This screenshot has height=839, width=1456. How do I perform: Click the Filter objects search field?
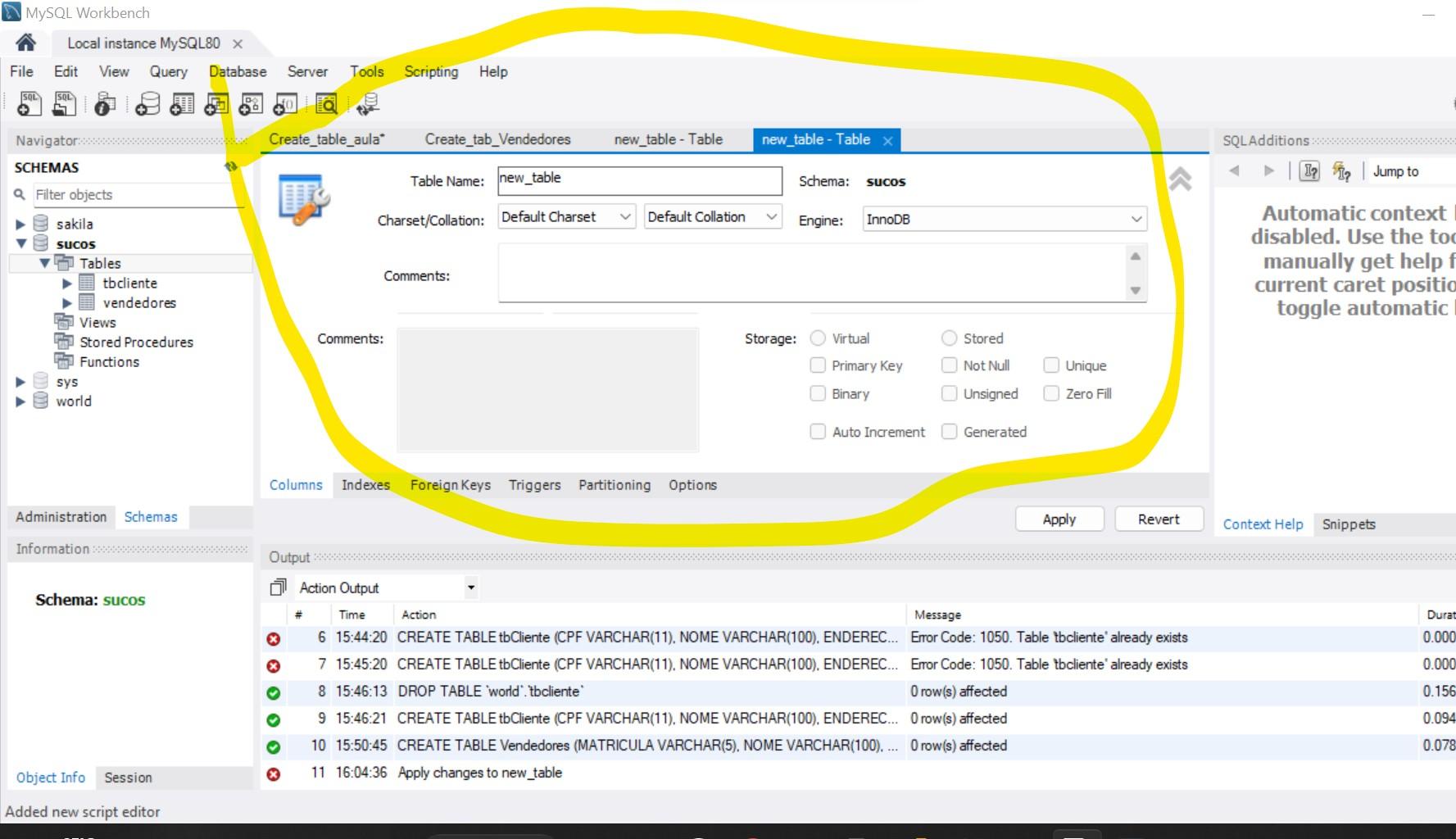(x=138, y=194)
